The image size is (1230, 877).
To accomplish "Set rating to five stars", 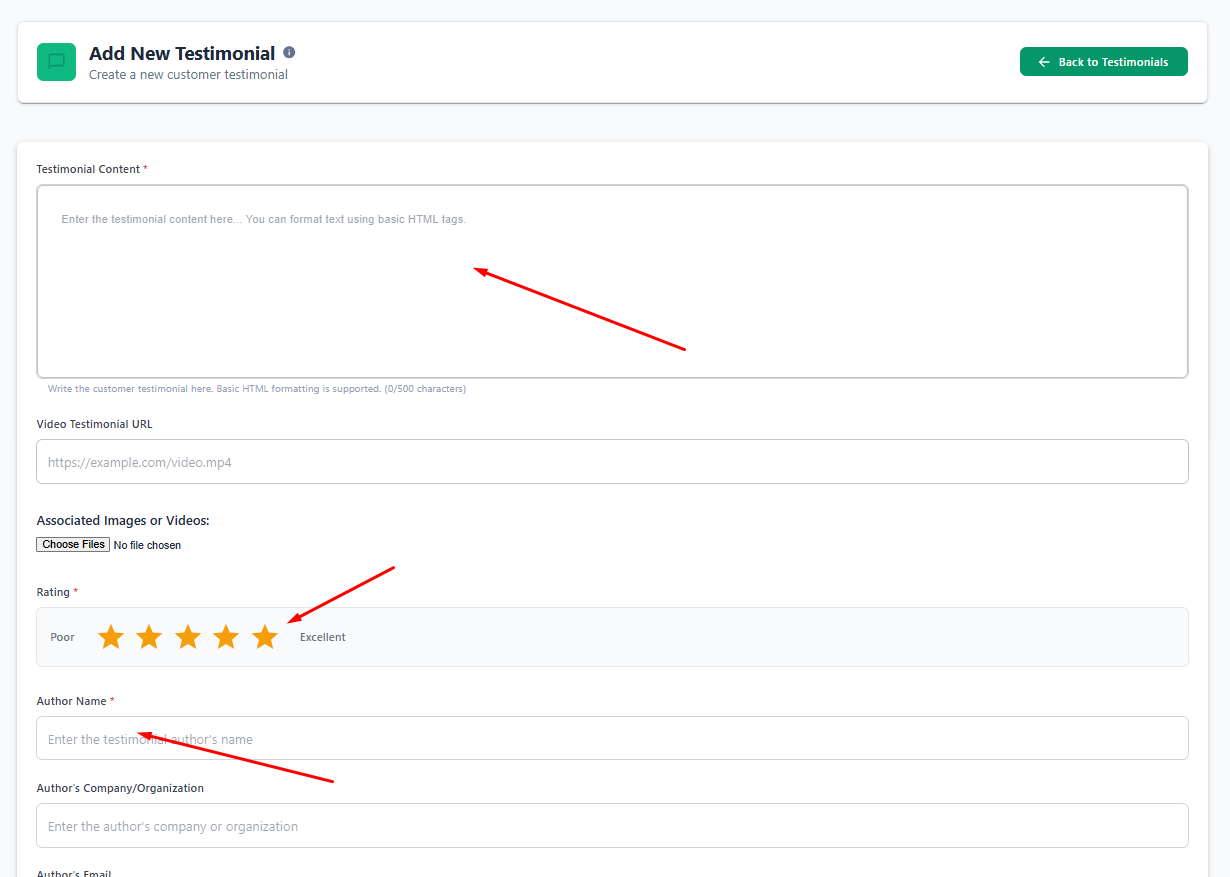I will [x=265, y=637].
